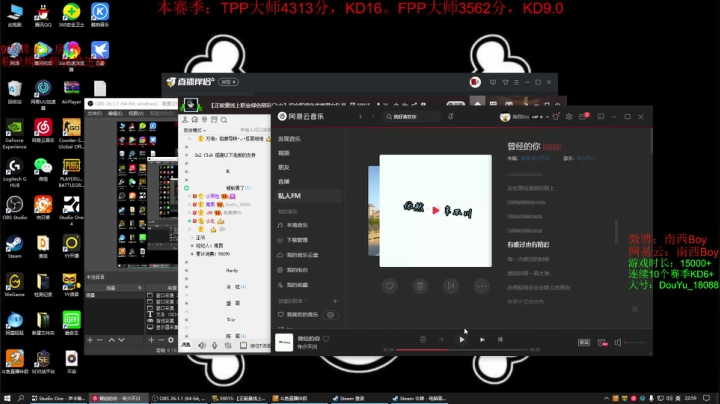Screen dimensions: 720x404
Task: Add a new playlist with plus icon
Action: [x=335, y=301]
